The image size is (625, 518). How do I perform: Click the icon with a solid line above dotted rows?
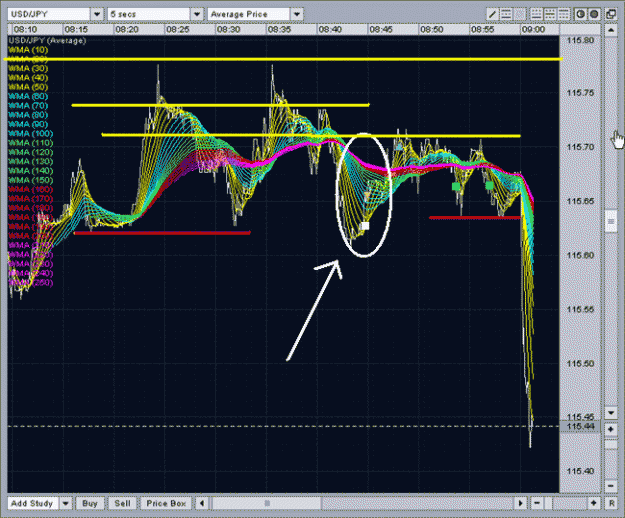(563, 14)
